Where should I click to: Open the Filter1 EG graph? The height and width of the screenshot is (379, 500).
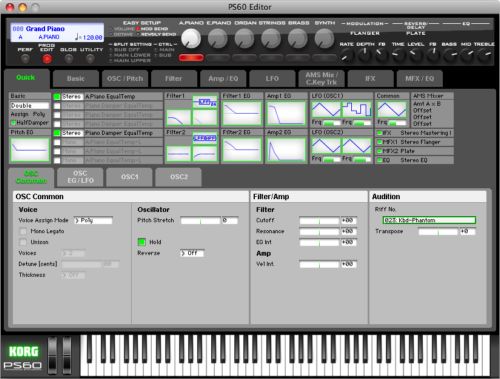[x=242, y=113]
